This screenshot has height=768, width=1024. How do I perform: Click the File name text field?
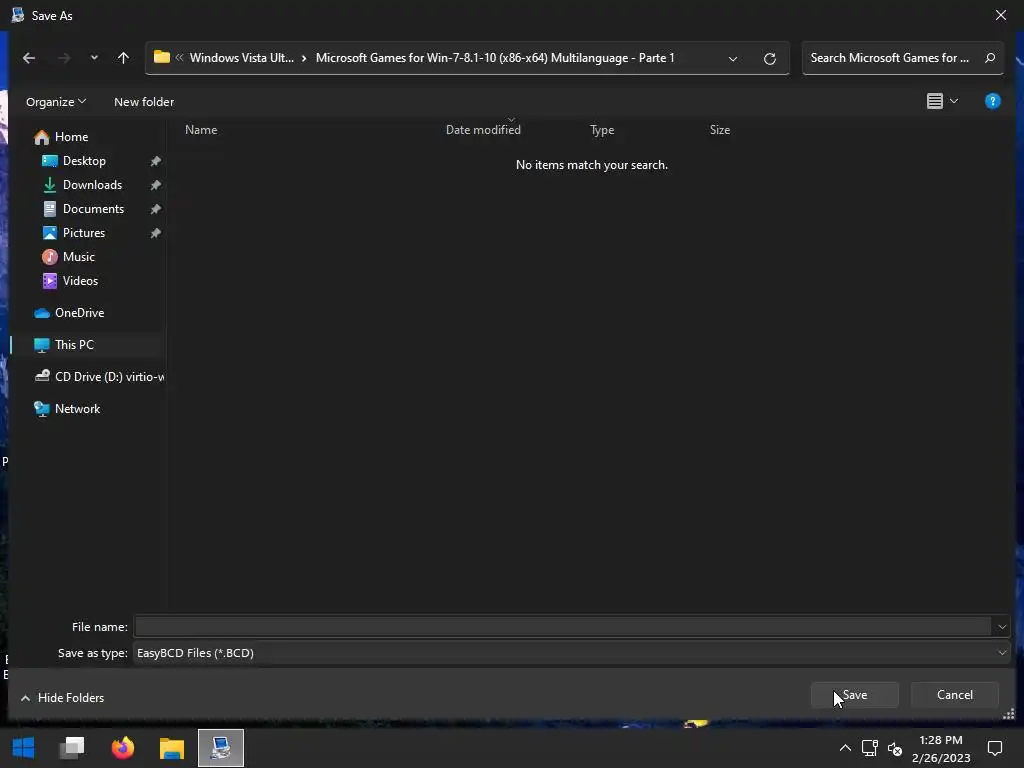(x=563, y=627)
